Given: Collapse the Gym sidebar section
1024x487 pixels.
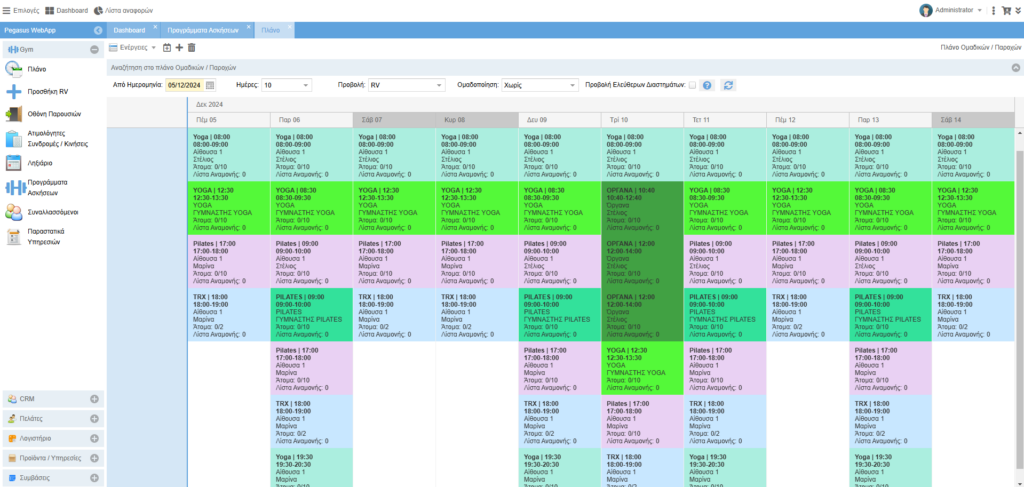Looking at the screenshot, I should [x=94, y=49].
